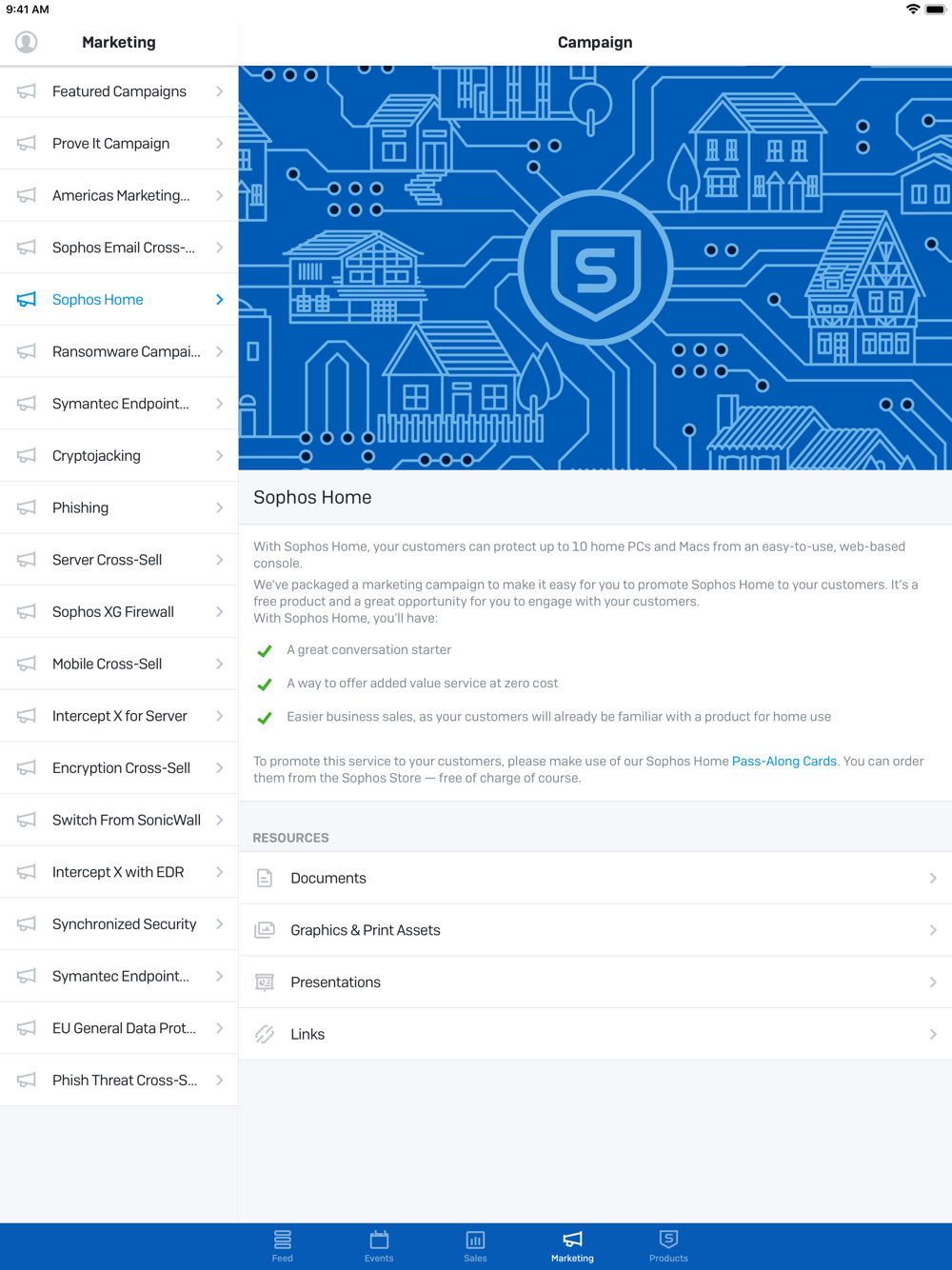This screenshot has height=1270, width=952.
Task: Click the Graphics & Print Assets image icon
Action: 265,930
